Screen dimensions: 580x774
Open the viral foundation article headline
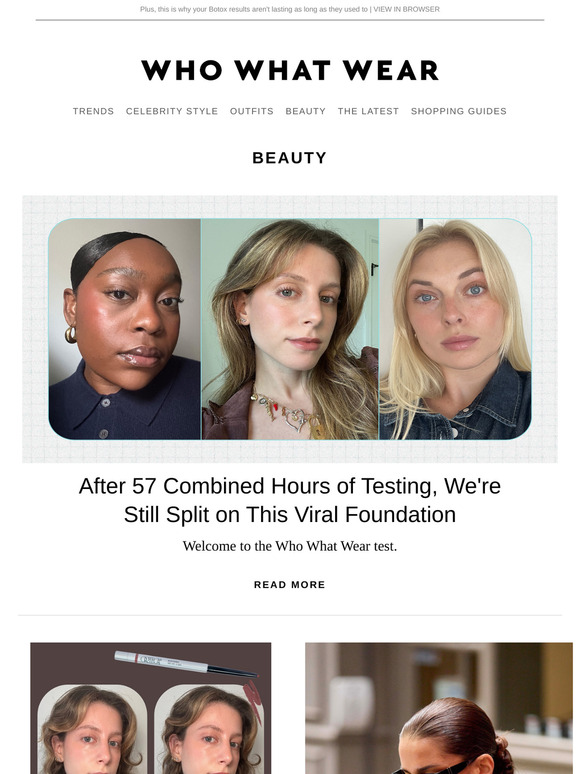[x=290, y=500]
